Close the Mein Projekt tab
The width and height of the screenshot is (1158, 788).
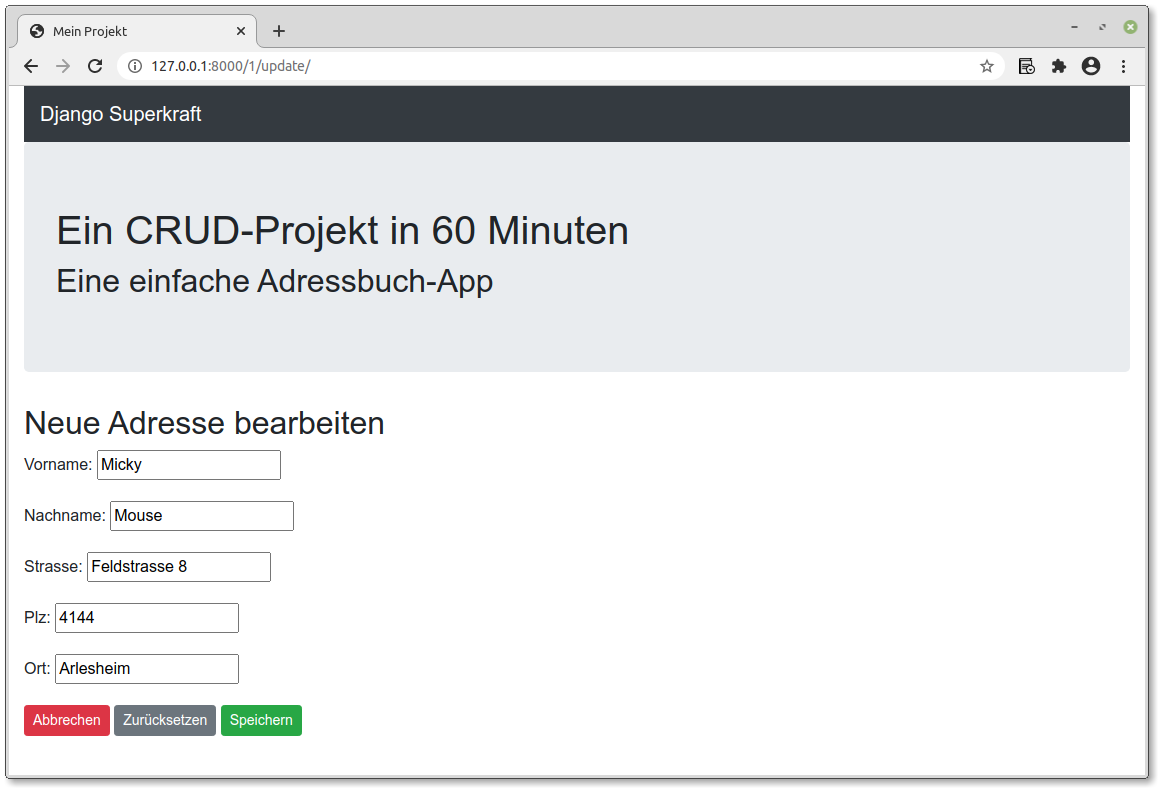point(241,31)
